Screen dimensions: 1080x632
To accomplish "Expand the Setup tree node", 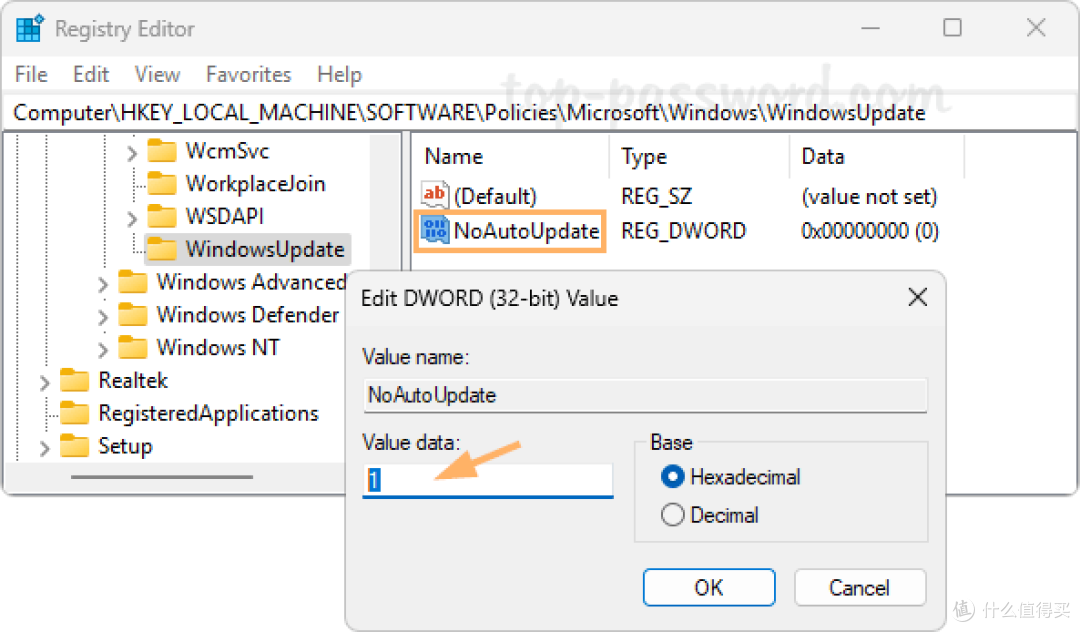I will point(44,448).
